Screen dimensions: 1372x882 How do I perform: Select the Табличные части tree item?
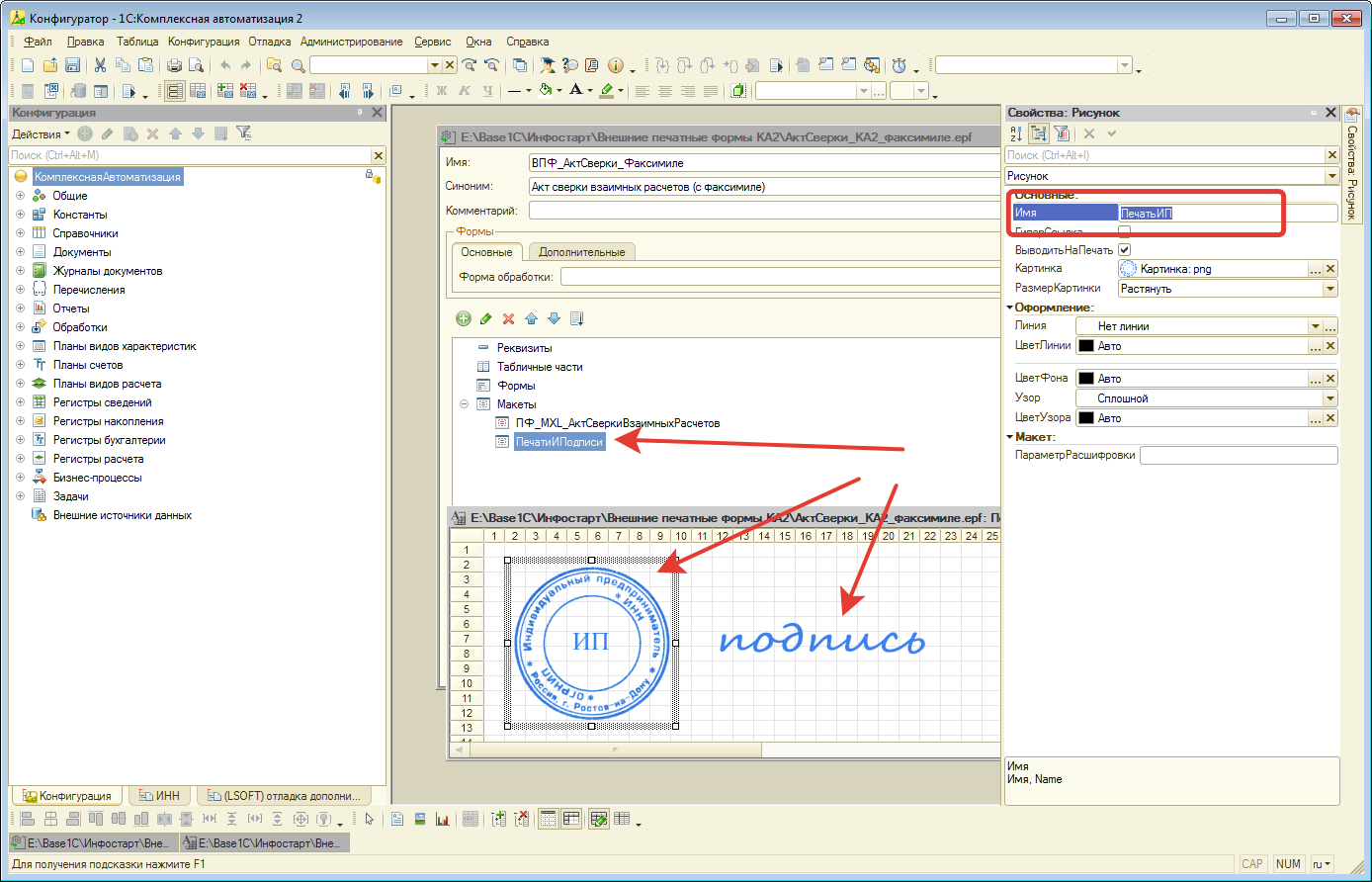click(540, 367)
